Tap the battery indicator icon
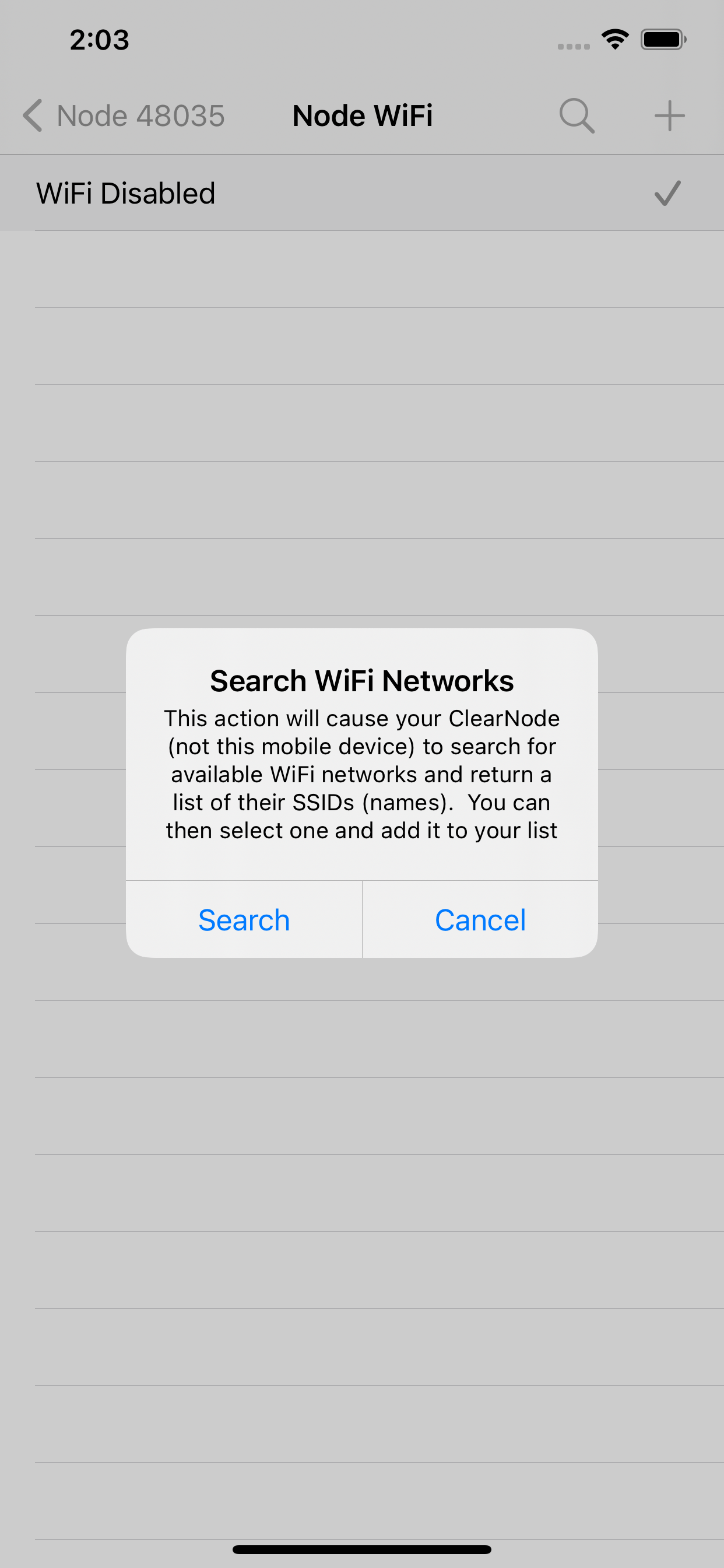The width and height of the screenshot is (724, 1568). 663,40
